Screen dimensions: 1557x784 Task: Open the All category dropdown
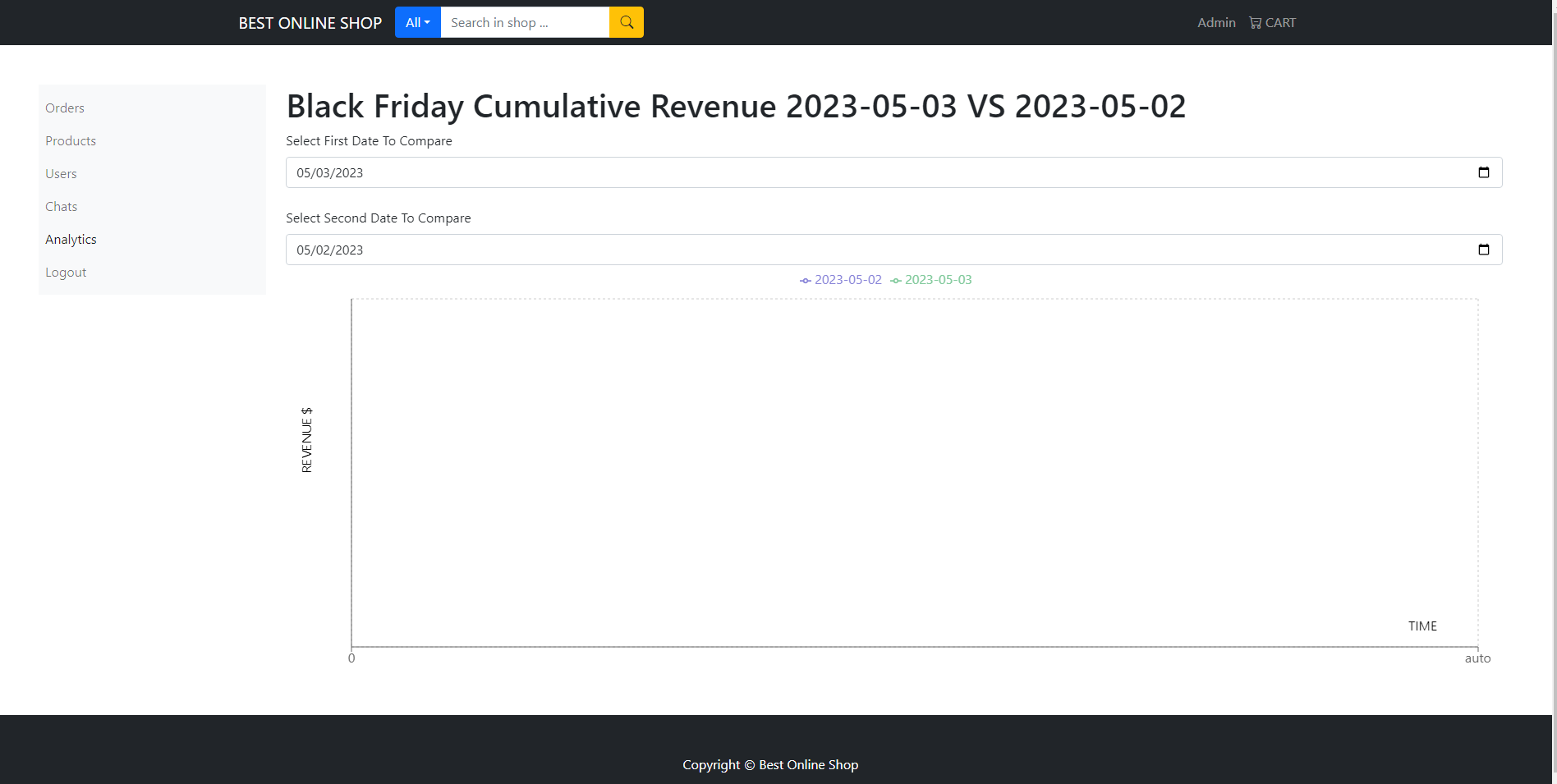417,22
